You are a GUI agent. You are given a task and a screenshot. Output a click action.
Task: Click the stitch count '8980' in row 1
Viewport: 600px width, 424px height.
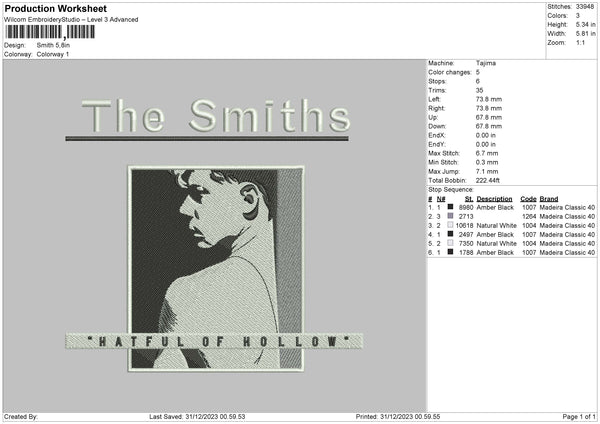click(466, 207)
